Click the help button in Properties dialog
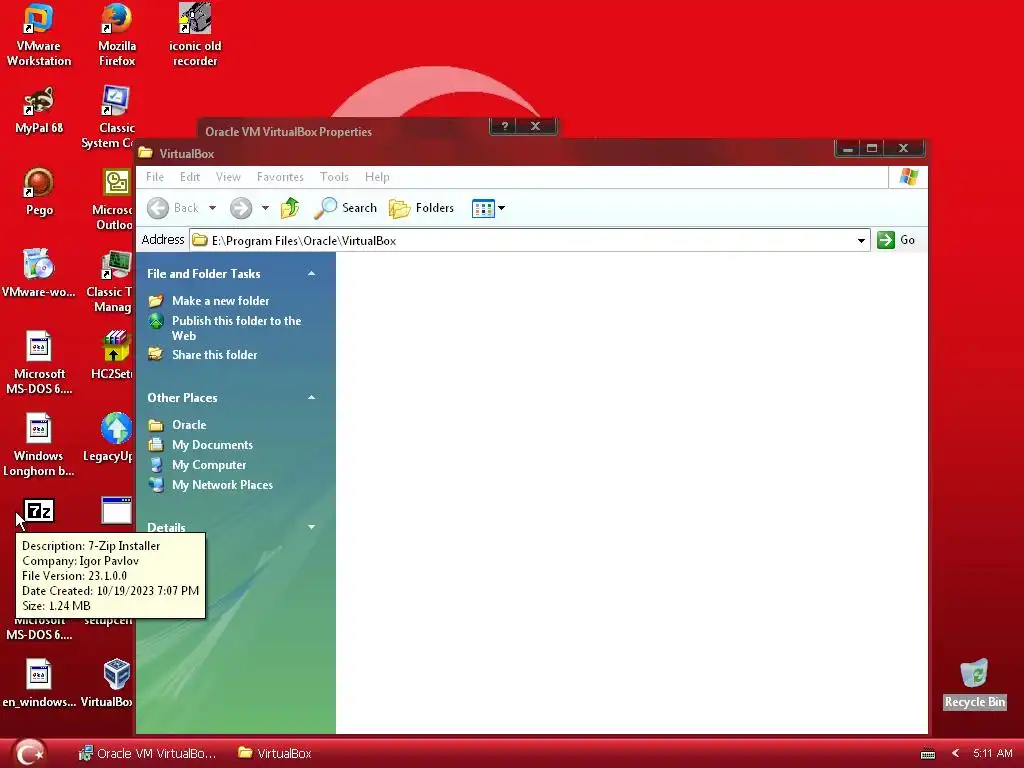The image size is (1024, 768). pyautogui.click(x=504, y=126)
